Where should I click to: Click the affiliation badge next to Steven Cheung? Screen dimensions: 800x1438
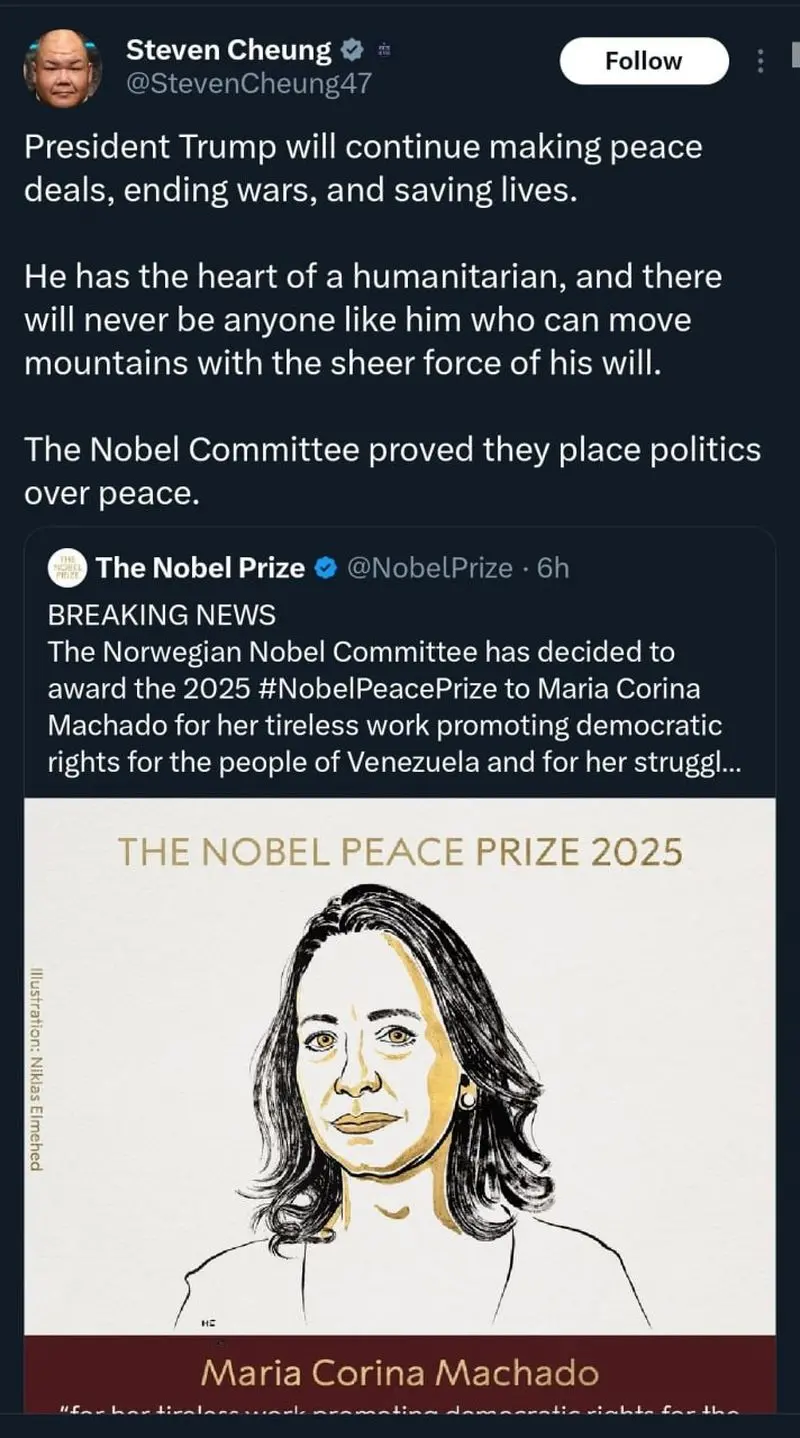pyautogui.click(x=384, y=49)
